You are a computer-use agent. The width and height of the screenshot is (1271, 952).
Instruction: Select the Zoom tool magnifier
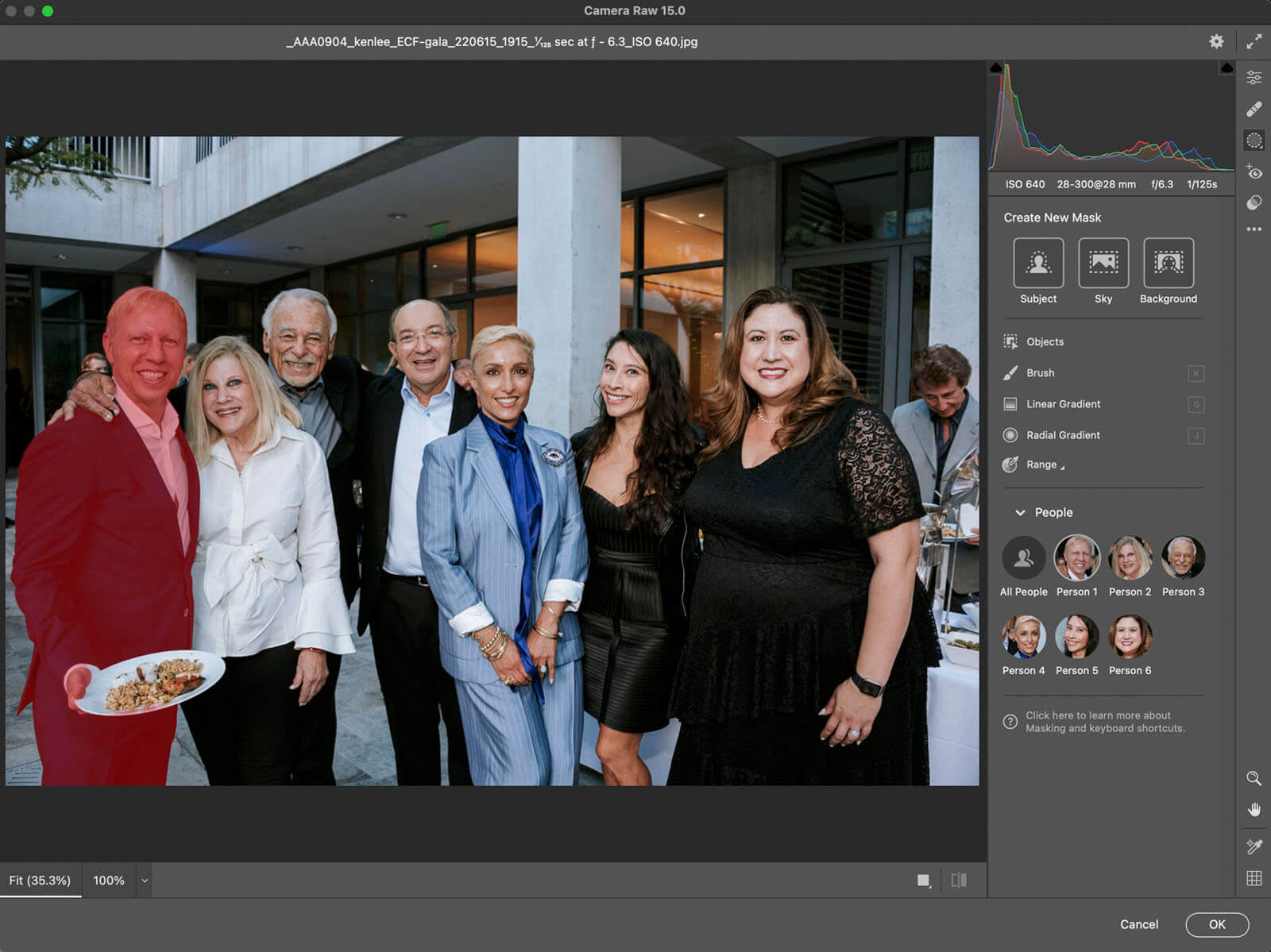(1254, 778)
